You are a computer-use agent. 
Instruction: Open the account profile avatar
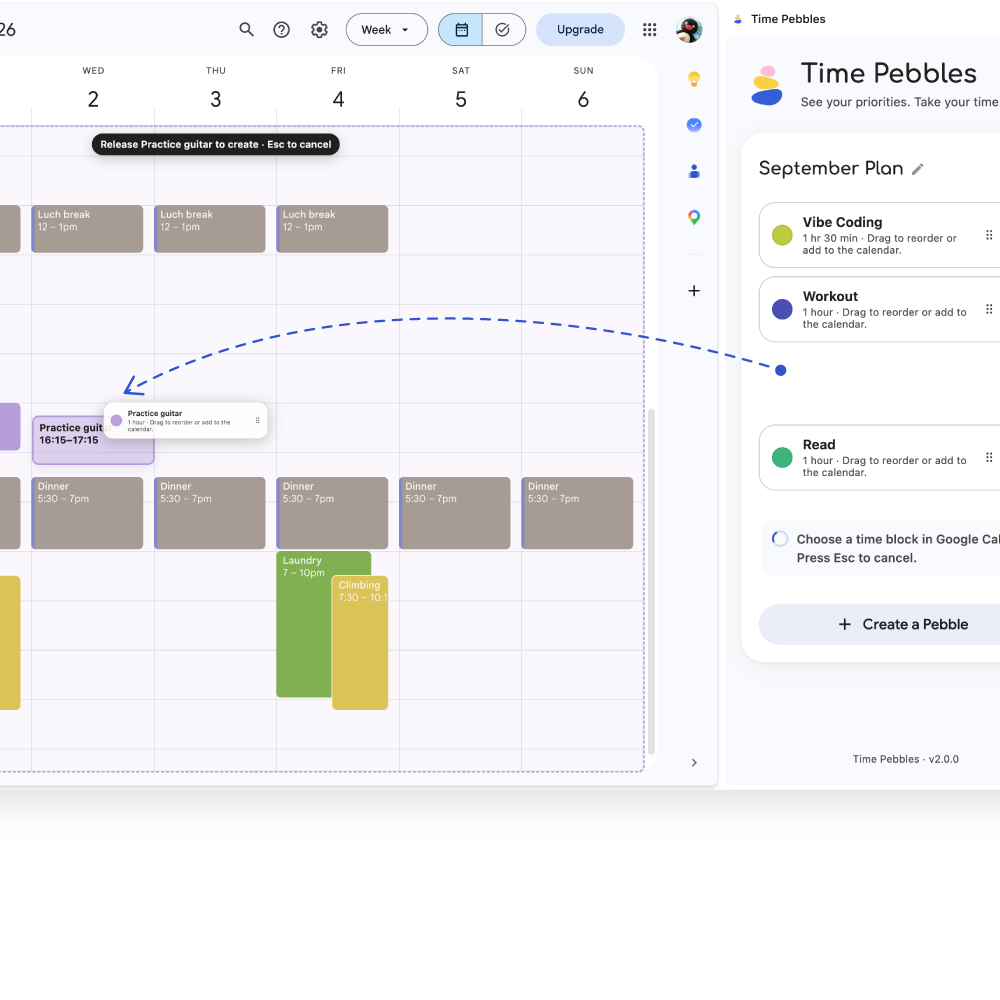[689, 29]
